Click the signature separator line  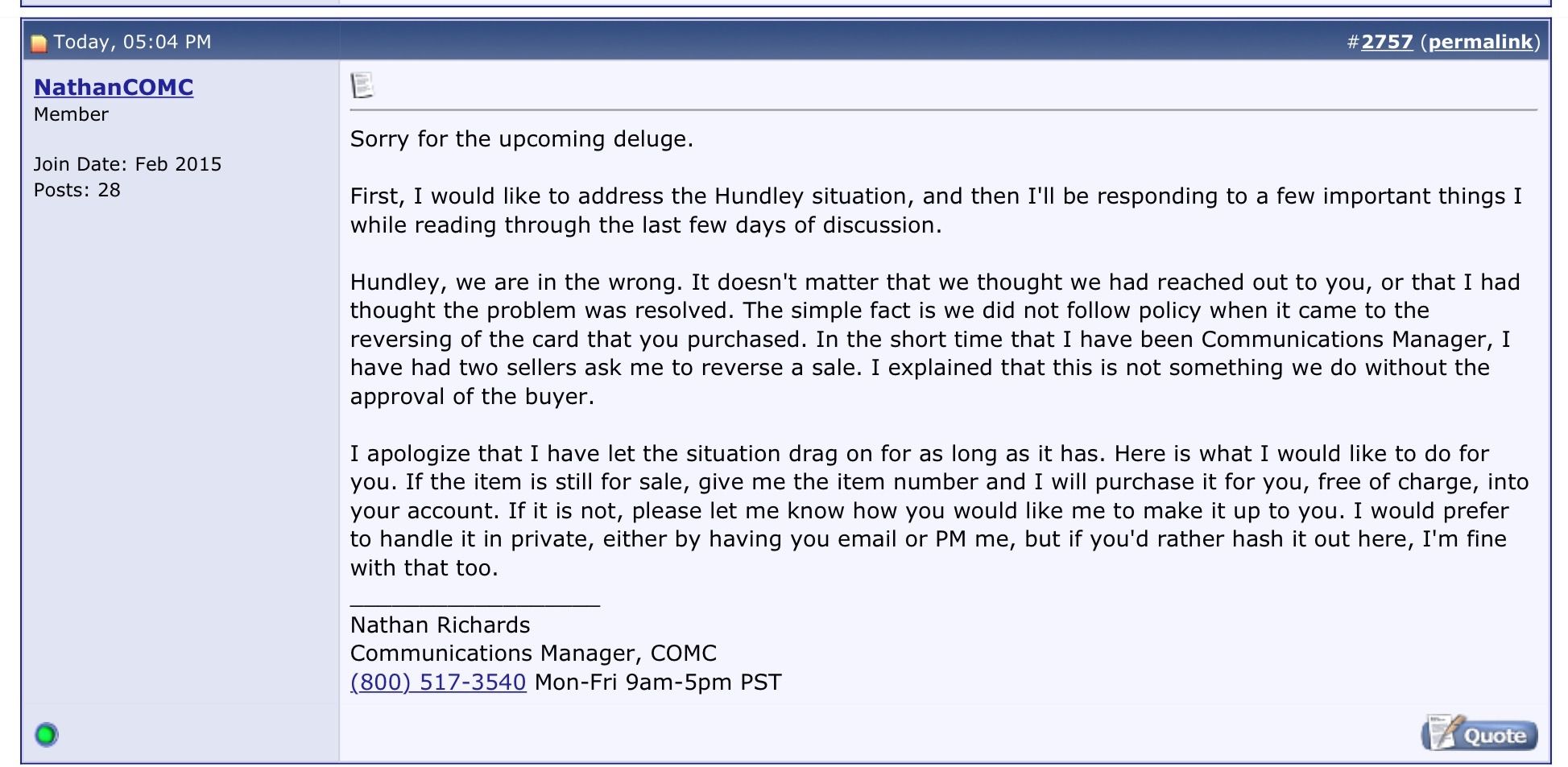pos(475,604)
